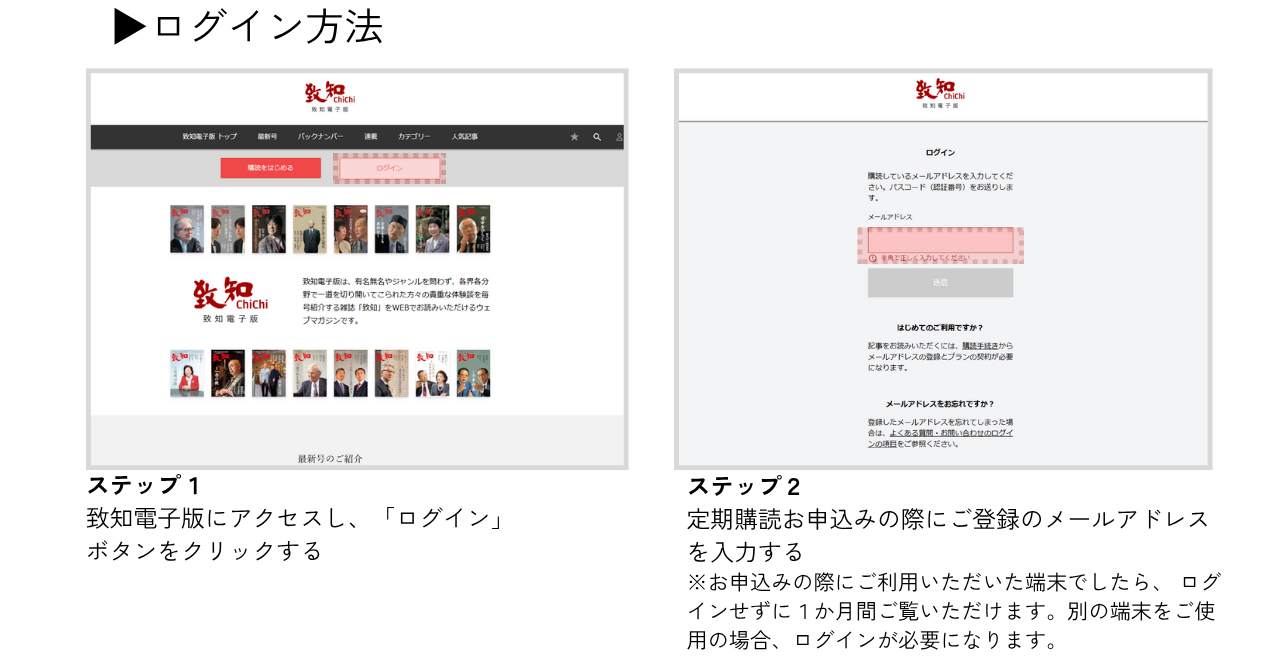Open bottom-row cover of woman in red jacket

tap(187, 374)
